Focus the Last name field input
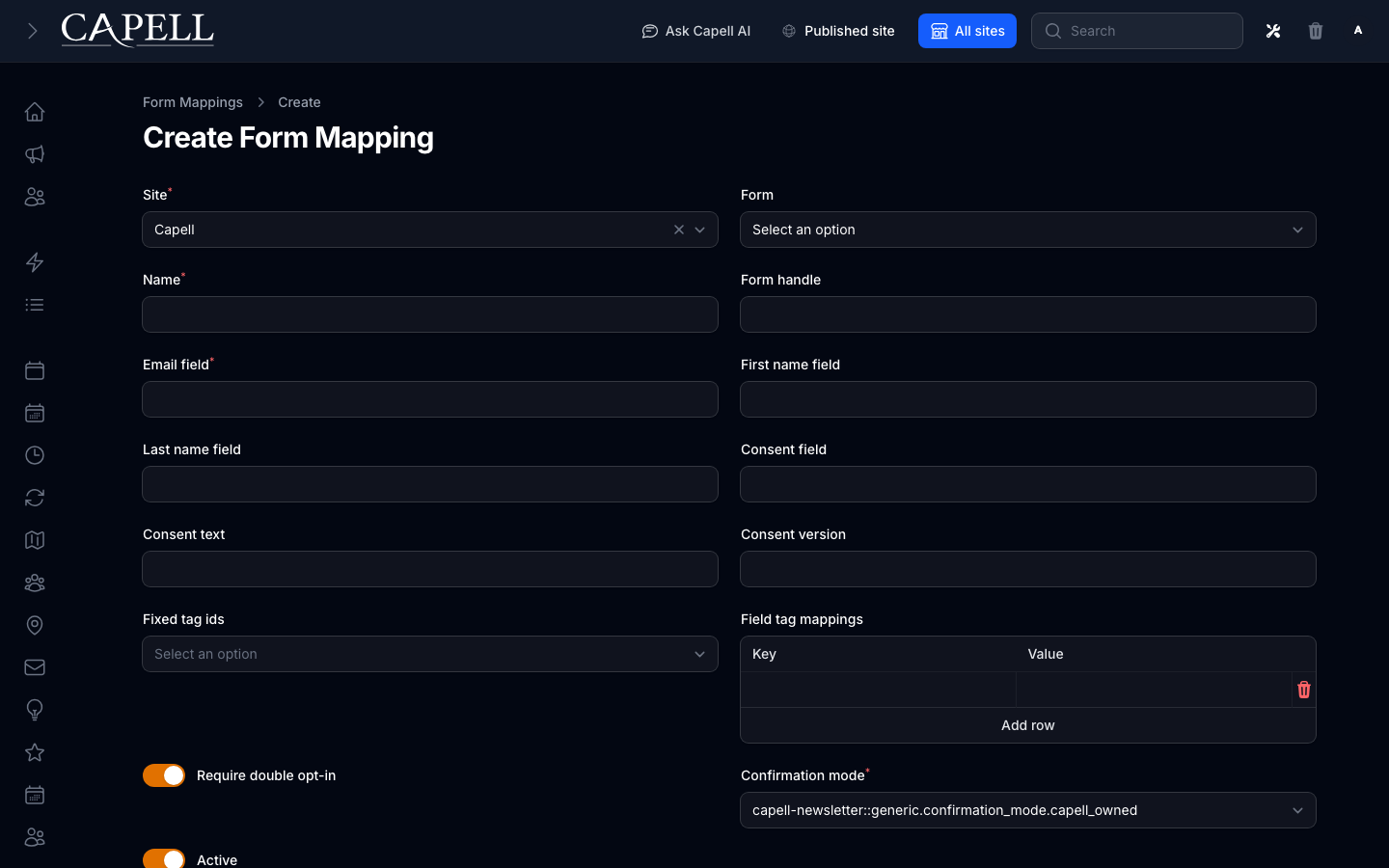The image size is (1389, 868). coord(430,484)
